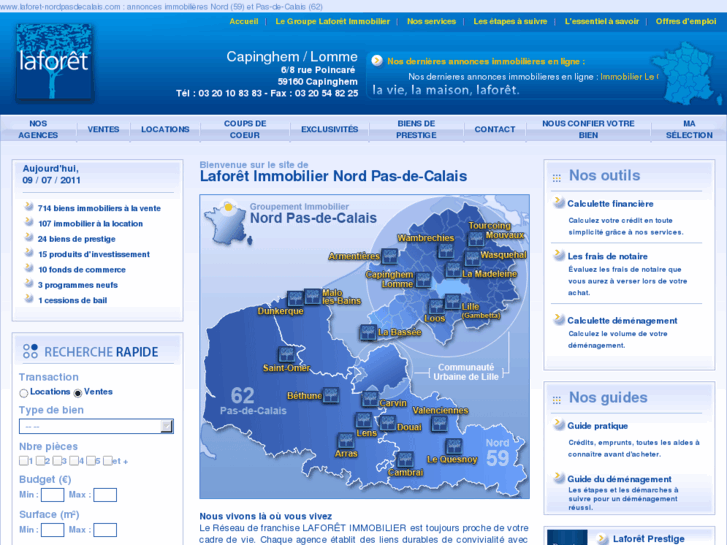The image size is (727, 545).
Task: Check the 4 pièces checkbox
Action: tap(74, 461)
